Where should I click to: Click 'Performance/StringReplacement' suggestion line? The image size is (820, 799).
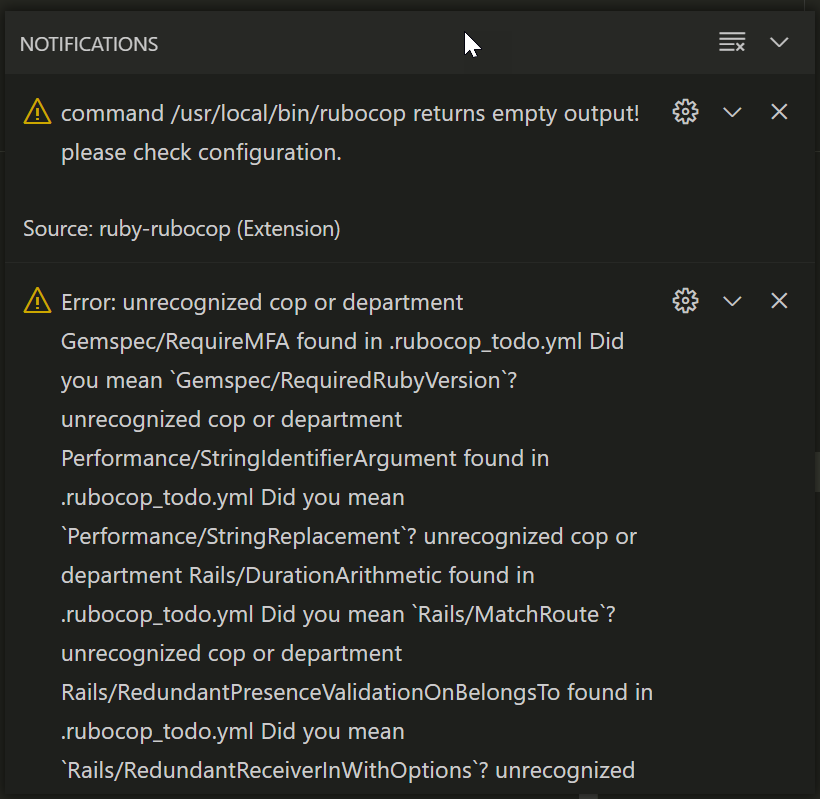coord(238,537)
